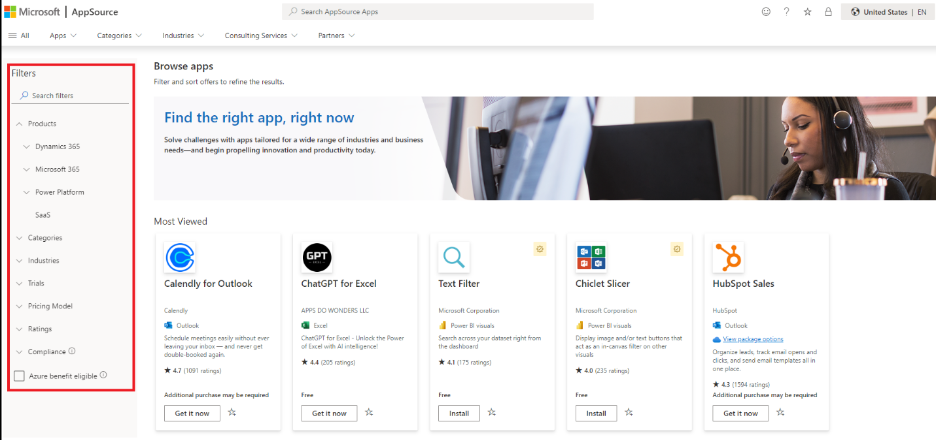The height and width of the screenshot is (440, 936).
Task: Favorite Chiclet Slicer with star
Action: 629,413
